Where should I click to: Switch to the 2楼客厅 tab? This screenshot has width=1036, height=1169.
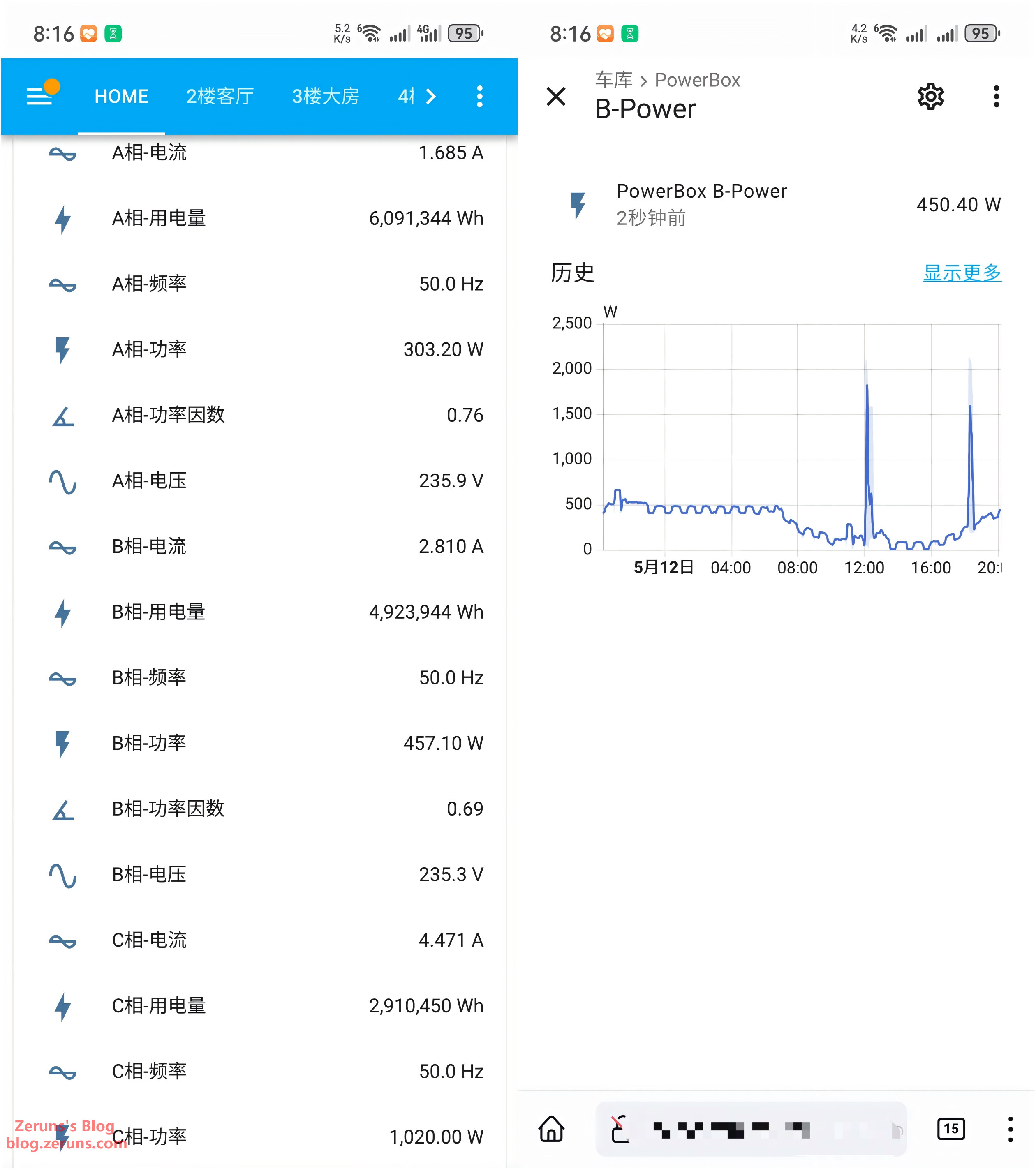coord(220,96)
